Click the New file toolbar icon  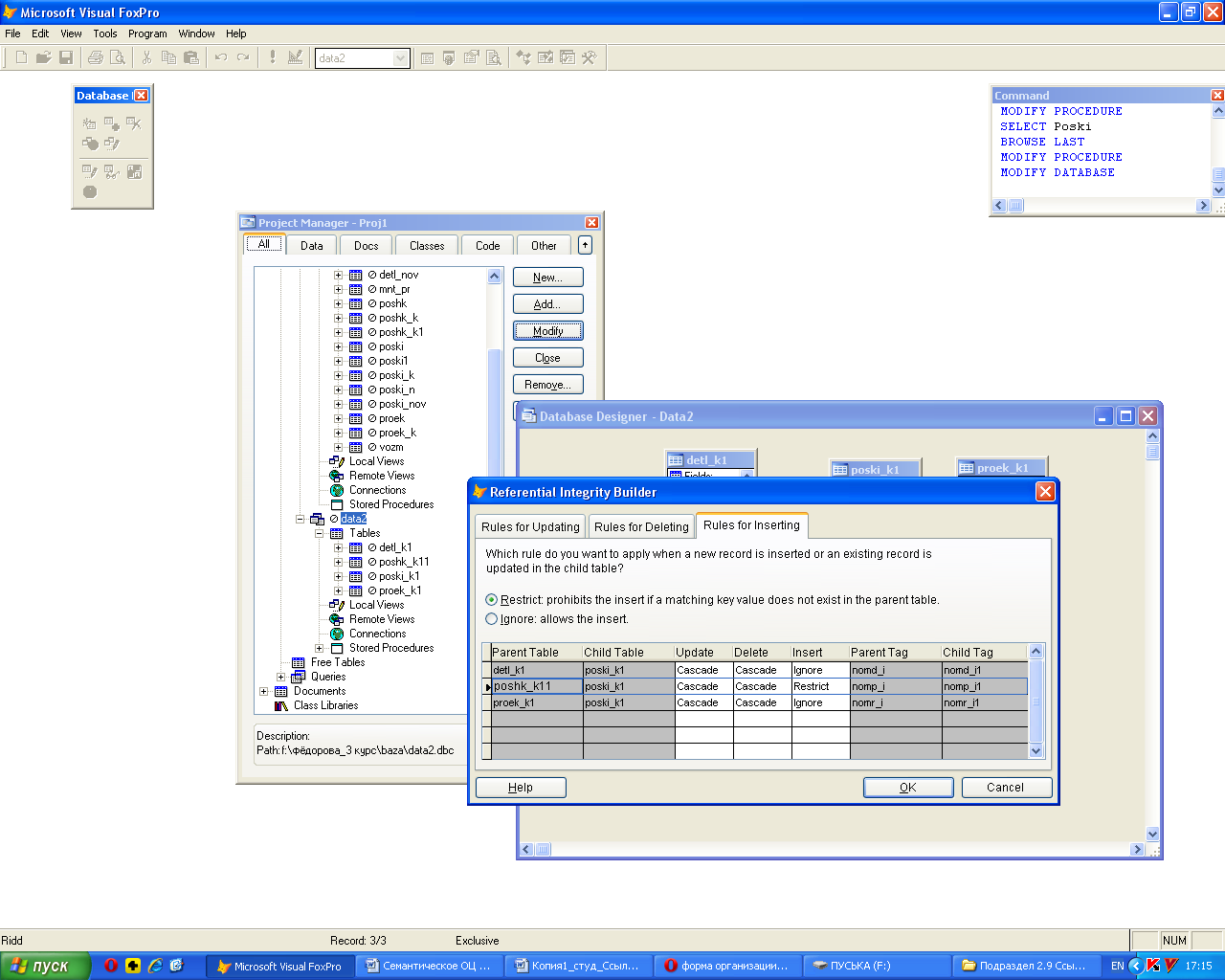(x=21, y=57)
